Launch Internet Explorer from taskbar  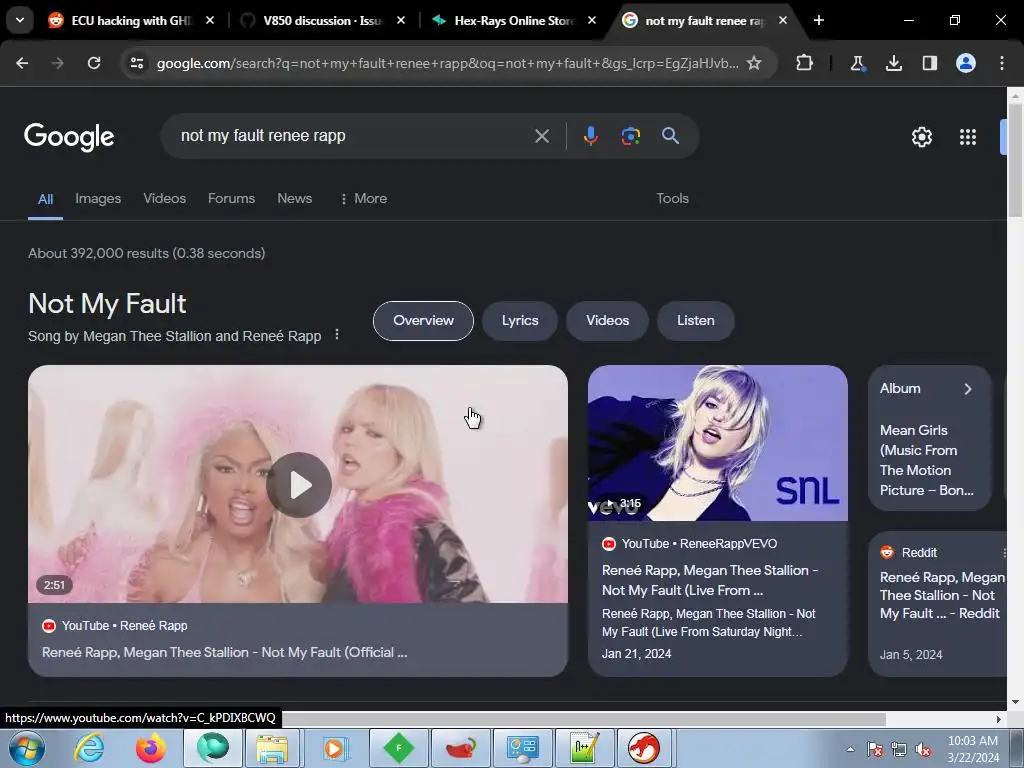click(x=89, y=748)
